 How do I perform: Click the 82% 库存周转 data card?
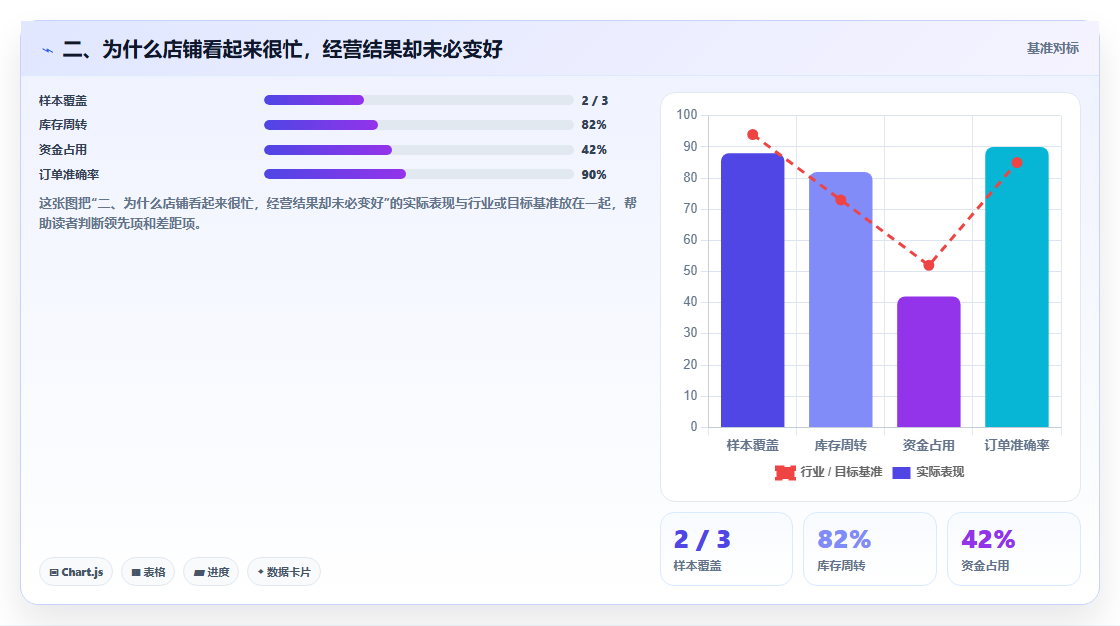[x=870, y=549]
